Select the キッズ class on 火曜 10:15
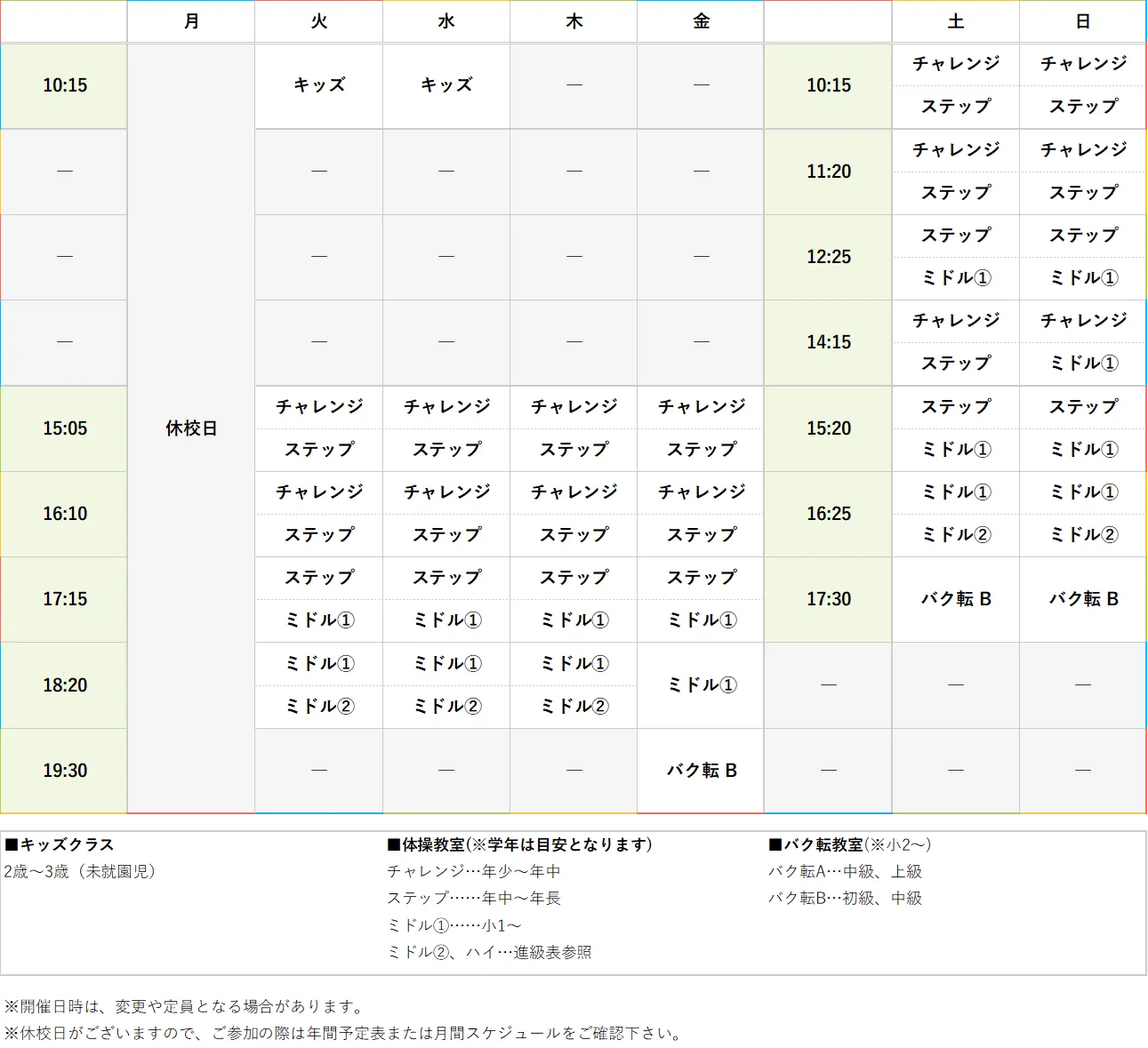This screenshot has width=1148, height=1048. point(317,85)
